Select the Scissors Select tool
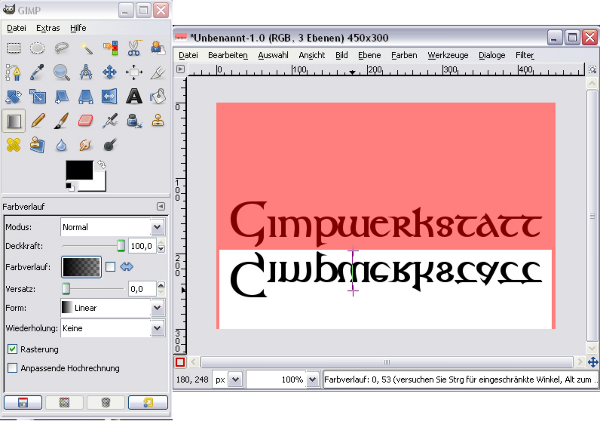This screenshot has width=600, height=421. tap(134, 48)
